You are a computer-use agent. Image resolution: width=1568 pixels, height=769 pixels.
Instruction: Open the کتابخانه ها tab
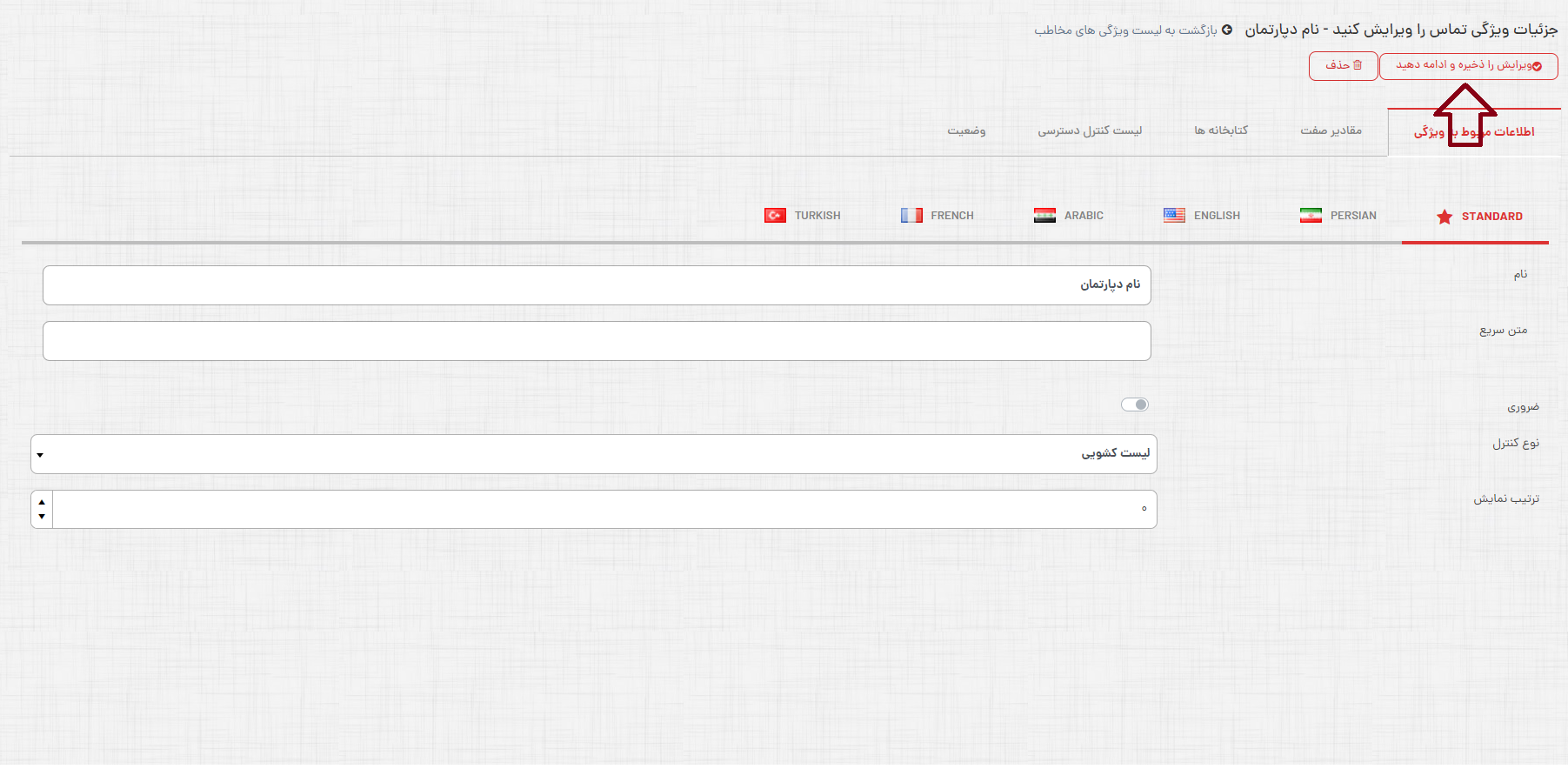[x=1220, y=130]
